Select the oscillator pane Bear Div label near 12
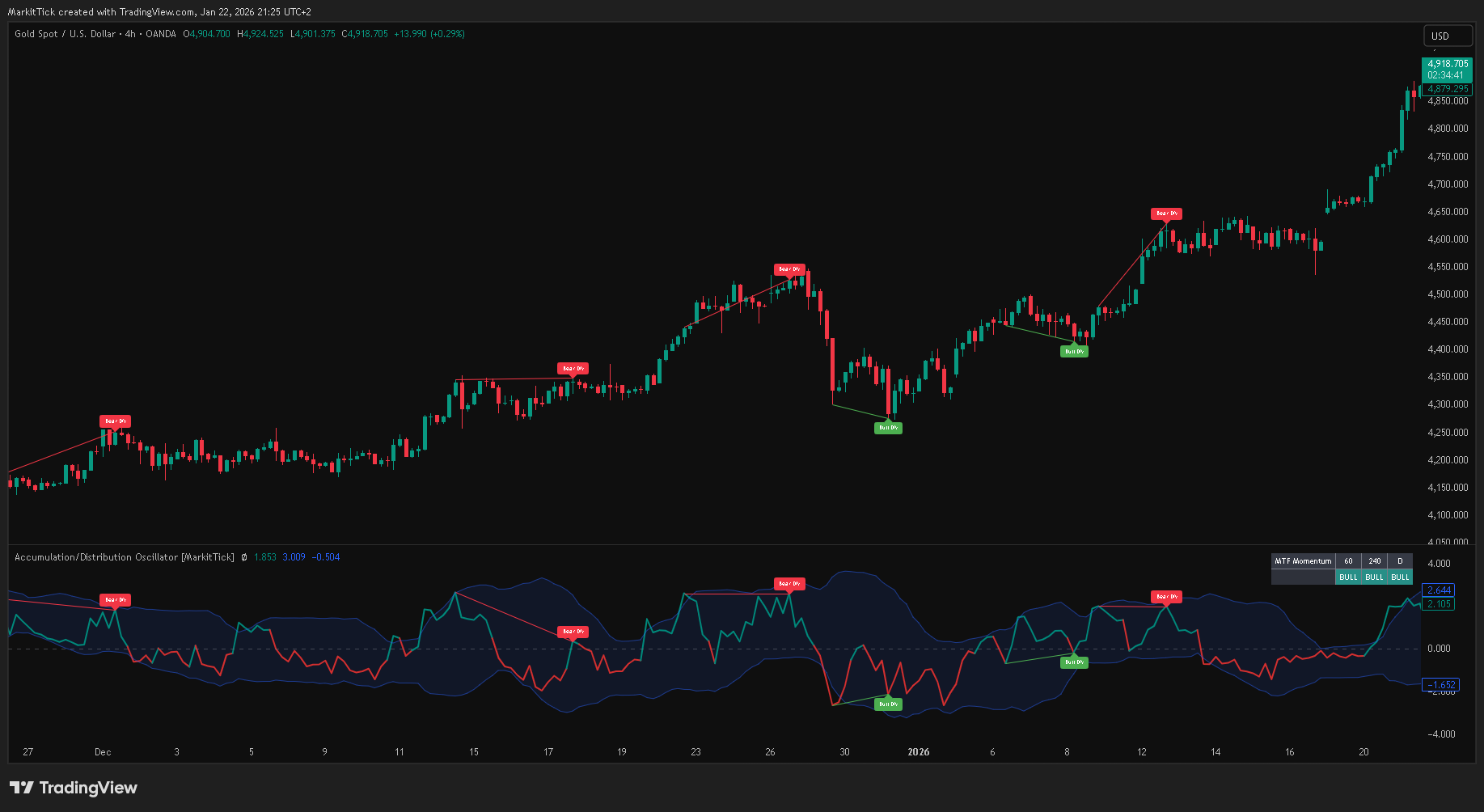Image resolution: width=1484 pixels, height=812 pixels. pos(1166,597)
